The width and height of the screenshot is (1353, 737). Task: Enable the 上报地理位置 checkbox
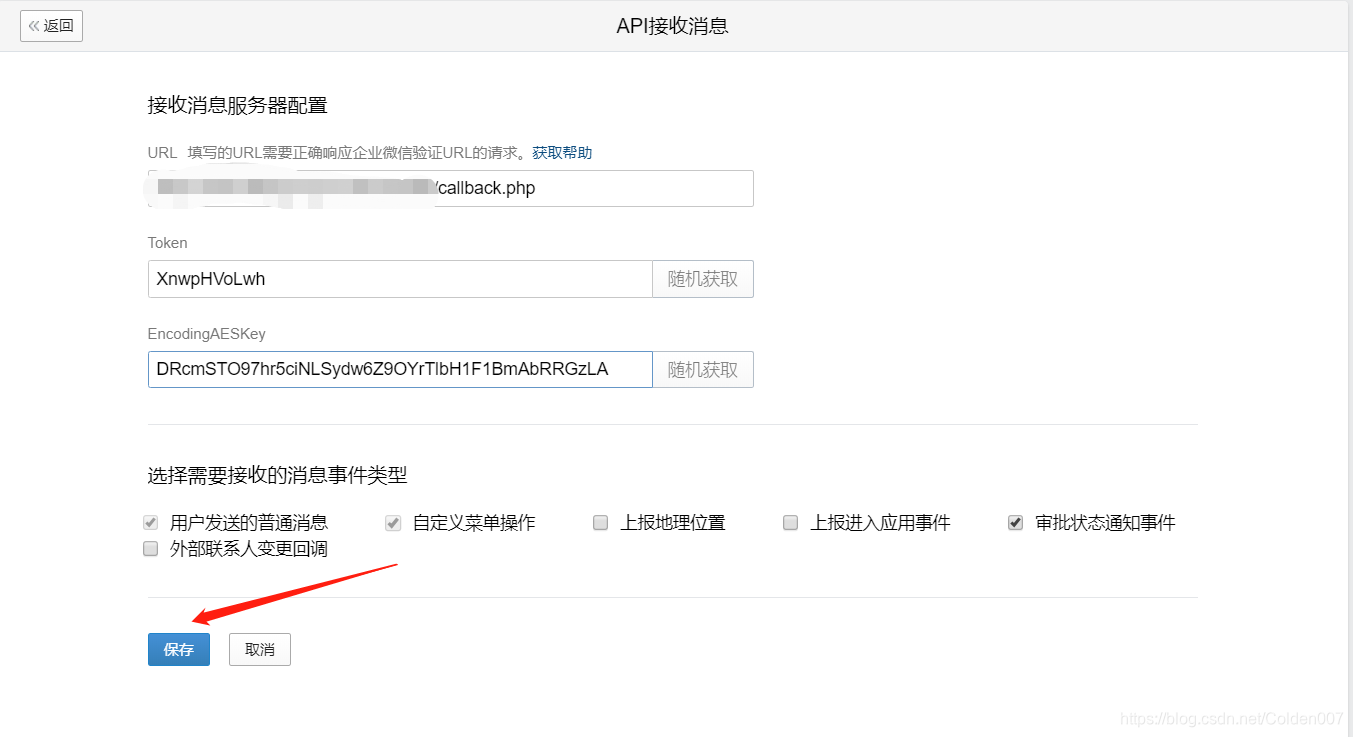tap(600, 522)
